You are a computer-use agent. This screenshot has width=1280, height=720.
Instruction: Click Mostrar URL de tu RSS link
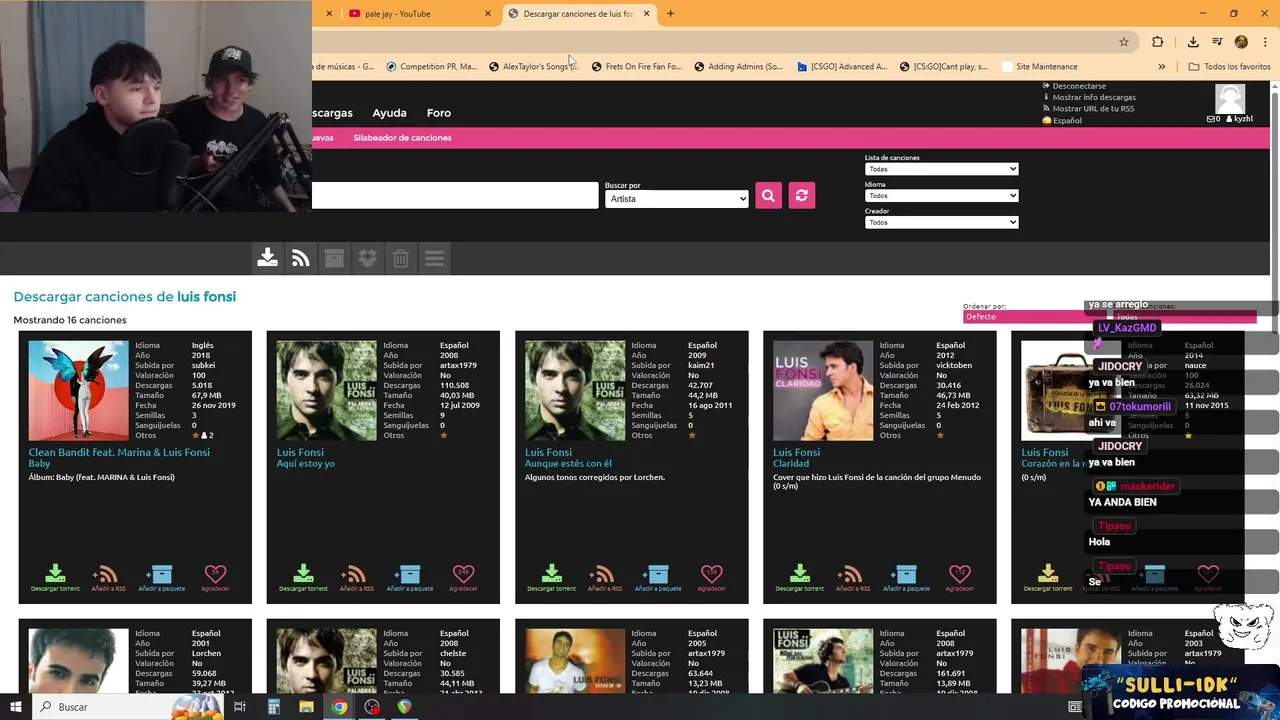coord(1093,108)
